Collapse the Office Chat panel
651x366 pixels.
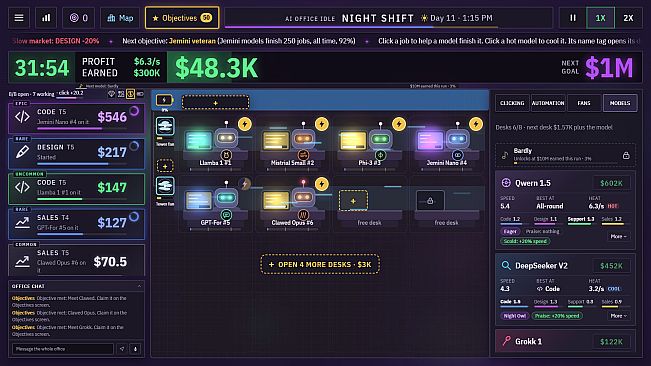[x=139, y=286]
